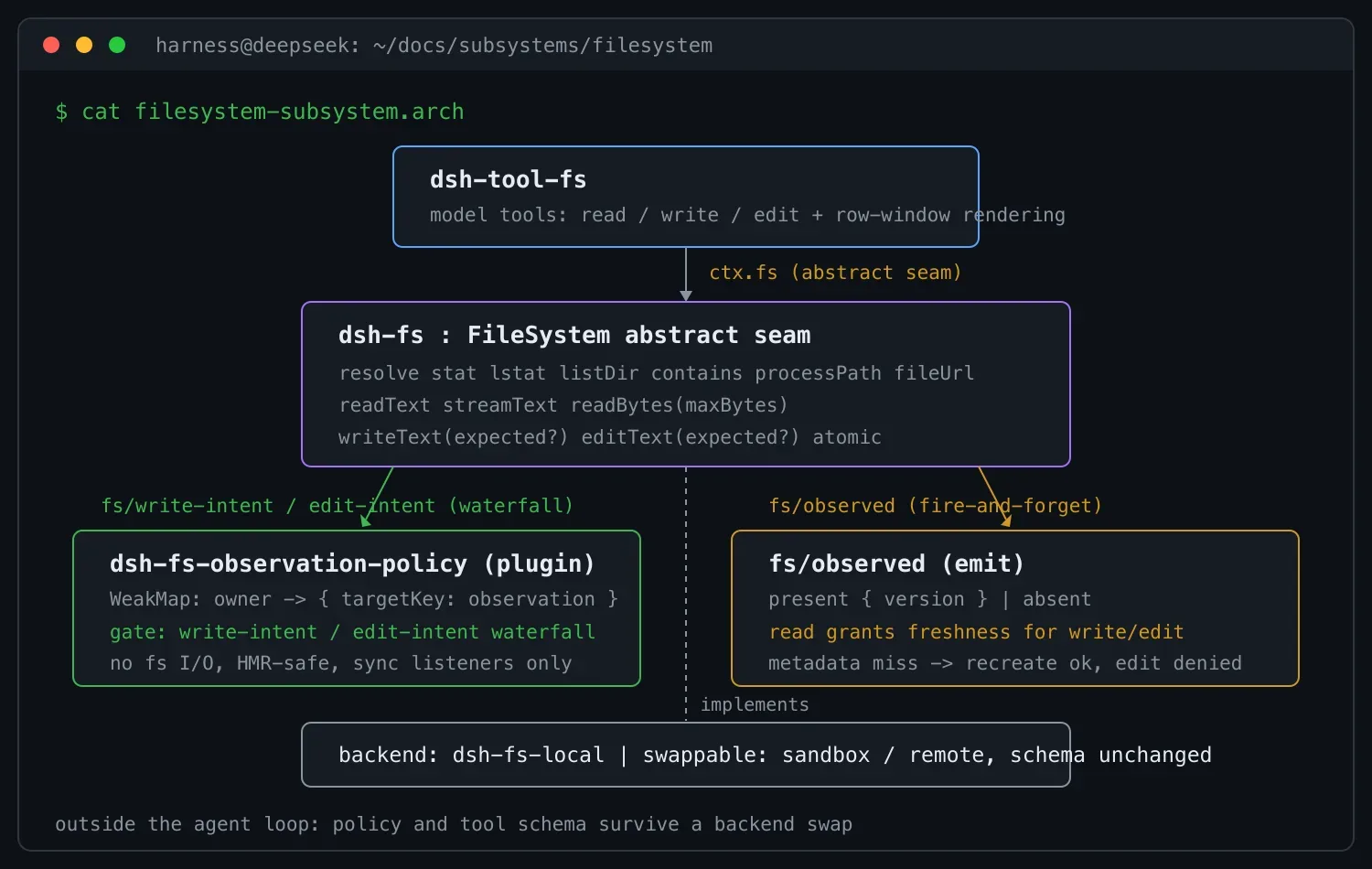
Task: Click the 'metadata miss -> recreate ok, edit denied' line
Action: tap(1005, 663)
